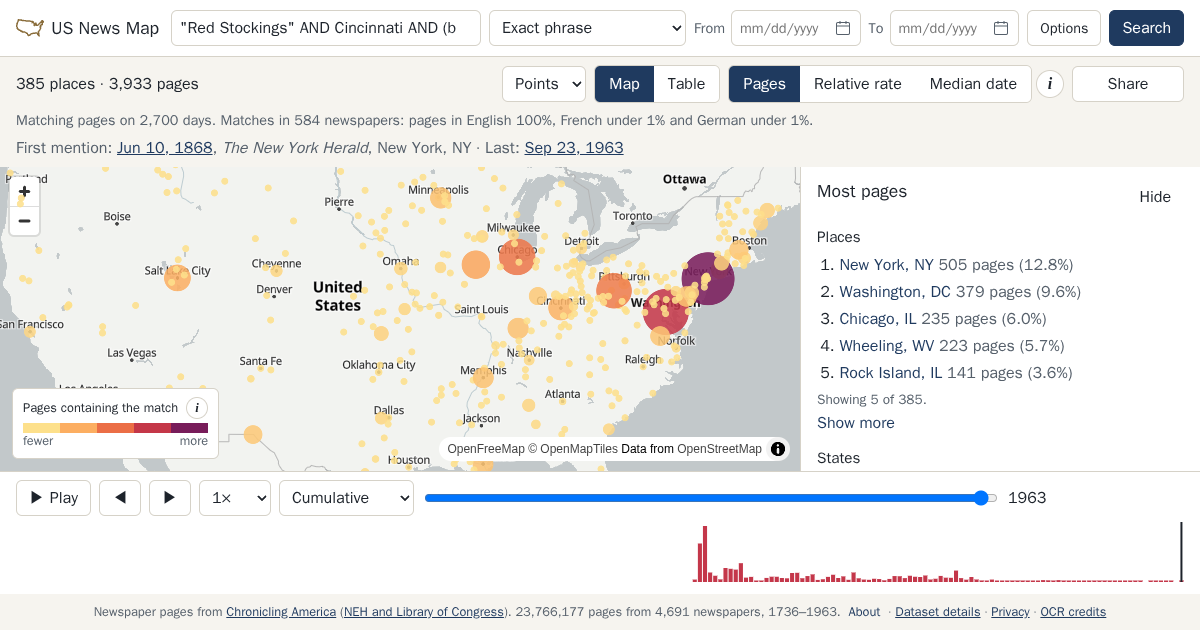Open the OpenFreeMap attribution link
Screen dimensions: 1200x630
click(x=486, y=449)
